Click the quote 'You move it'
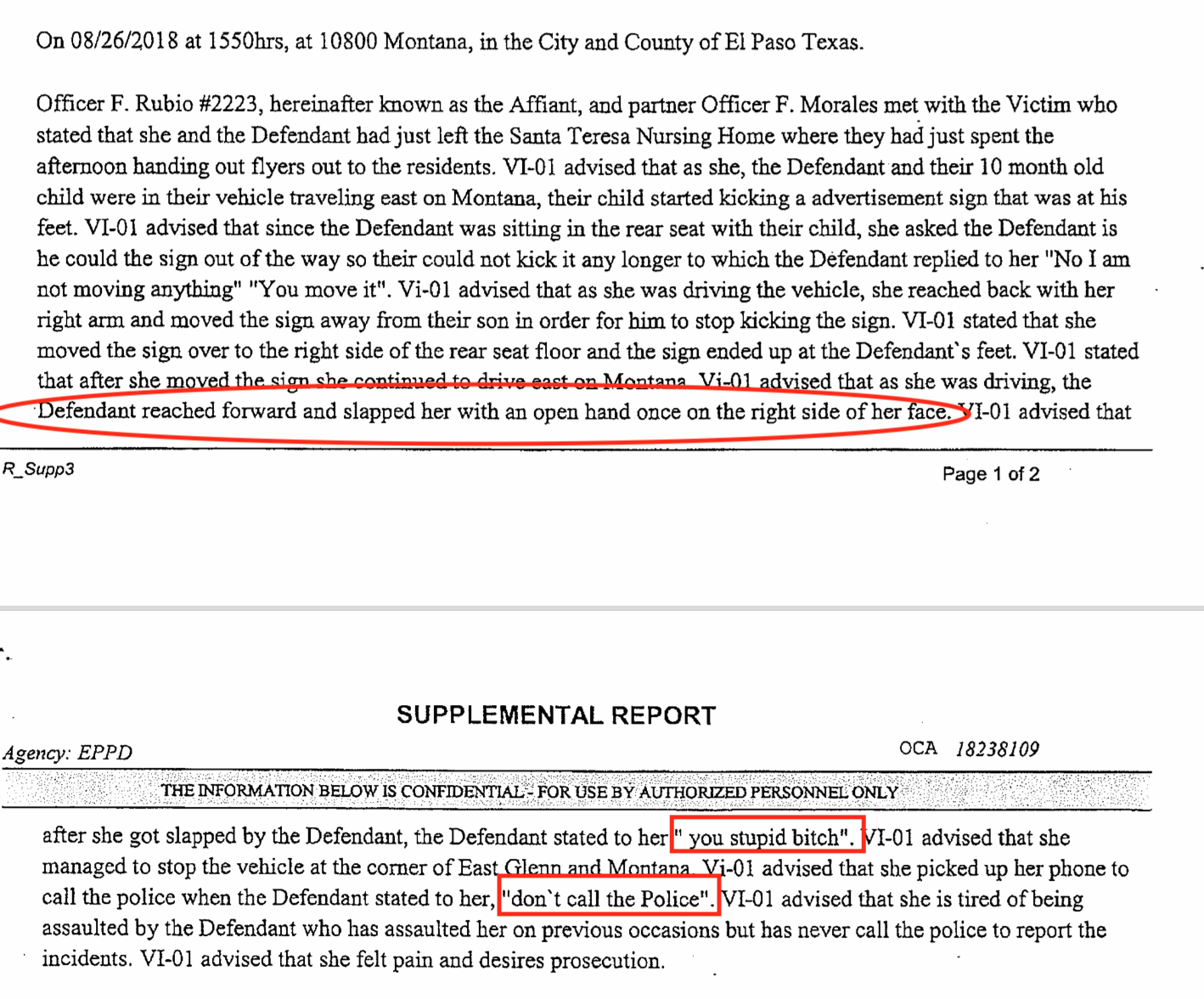 click(320, 290)
